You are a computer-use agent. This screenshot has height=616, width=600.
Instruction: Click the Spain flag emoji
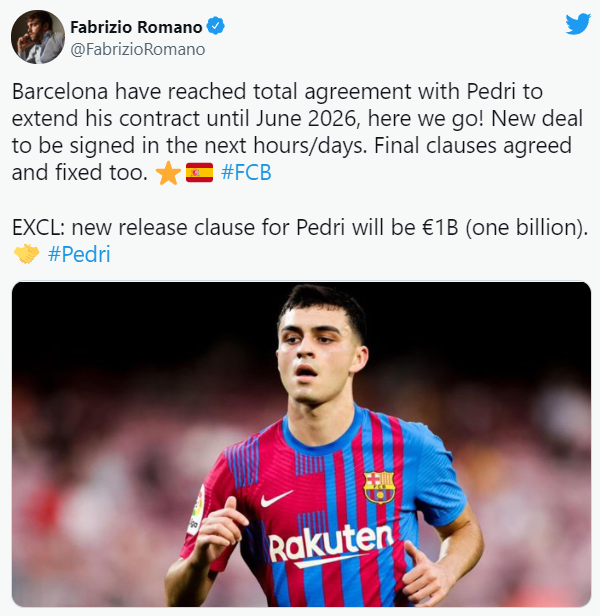coord(199,173)
